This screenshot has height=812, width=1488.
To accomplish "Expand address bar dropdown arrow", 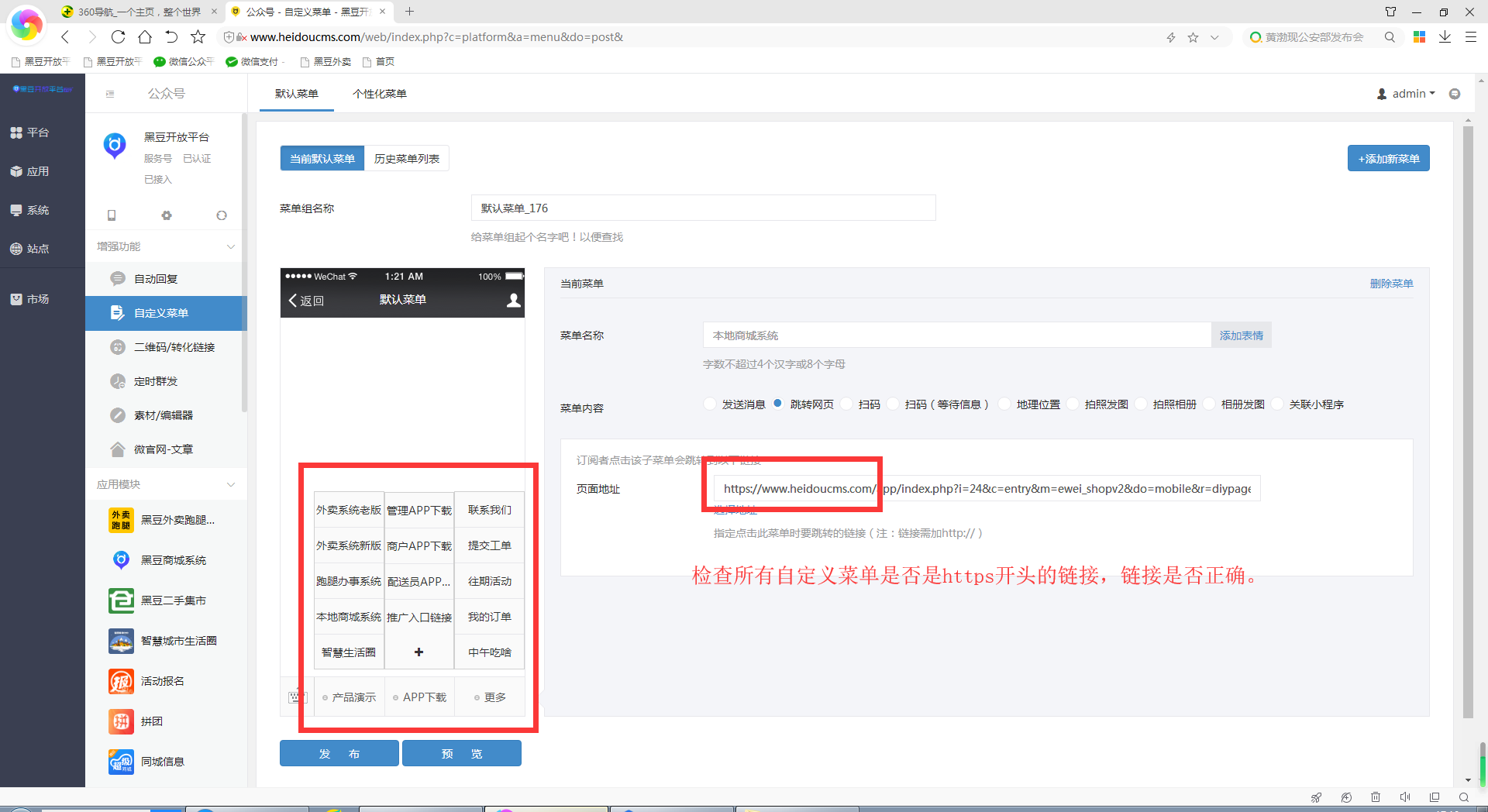I will click(1214, 37).
